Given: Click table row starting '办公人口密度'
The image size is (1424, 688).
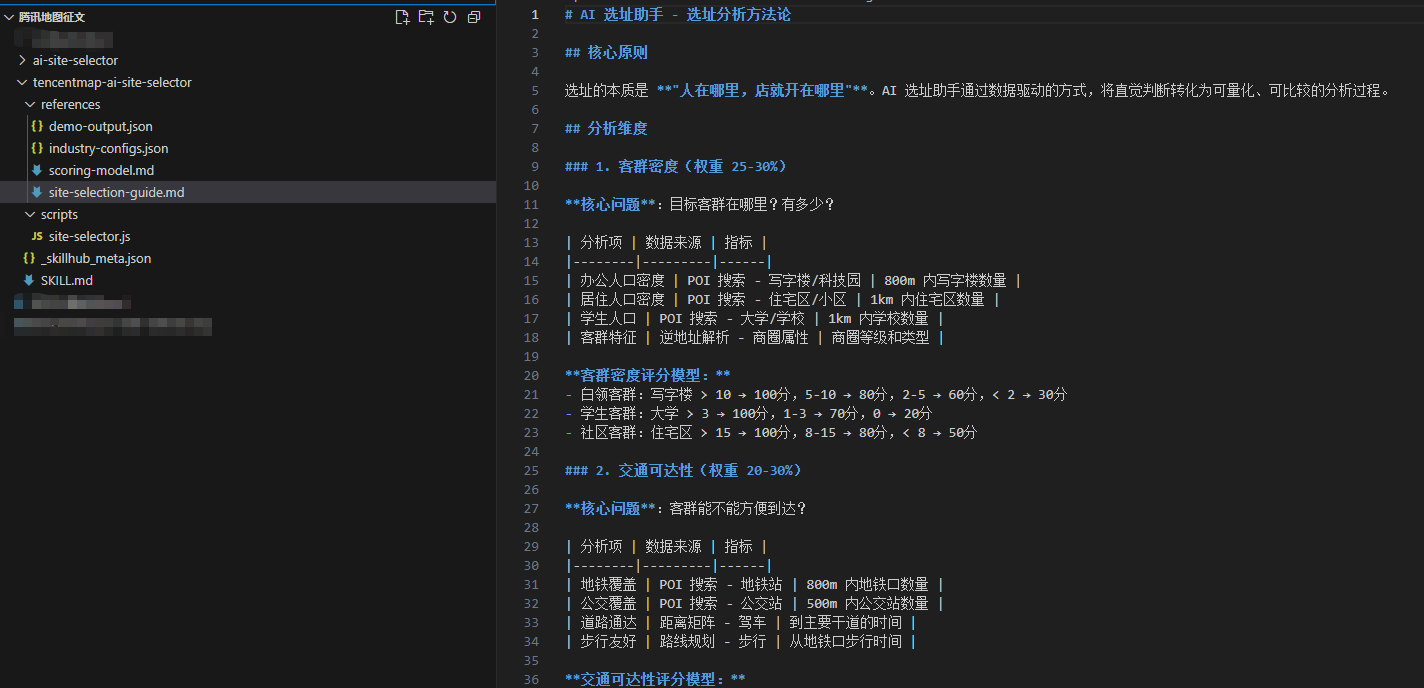Looking at the screenshot, I should click(x=793, y=281).
